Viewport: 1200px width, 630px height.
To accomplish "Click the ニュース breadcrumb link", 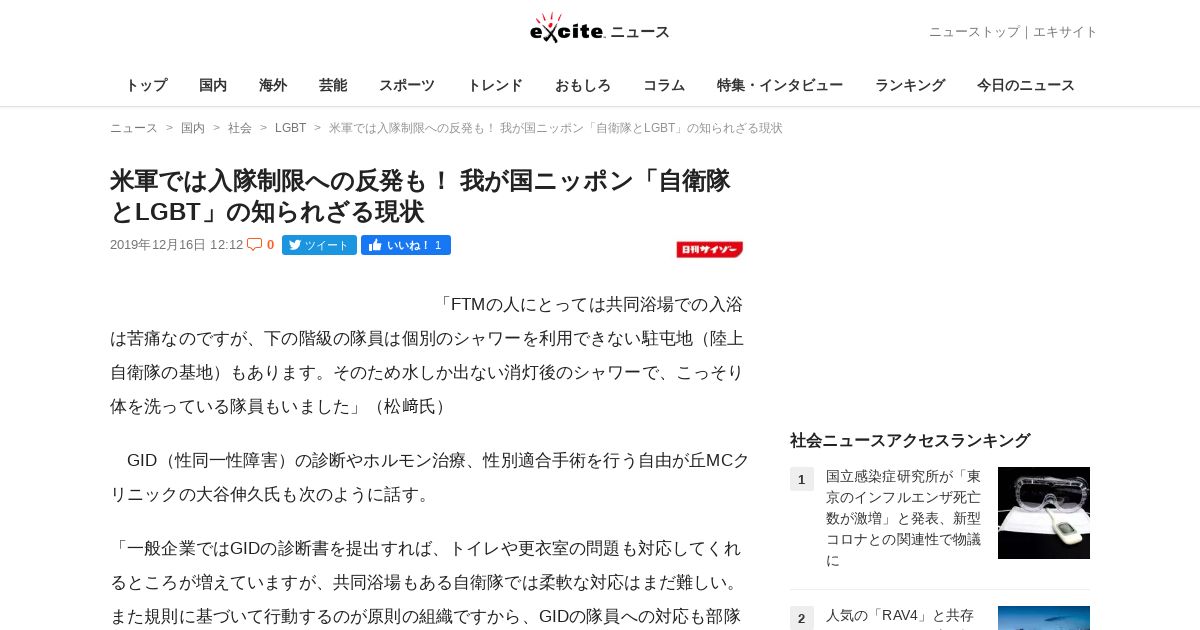I will tap(134, 128).
